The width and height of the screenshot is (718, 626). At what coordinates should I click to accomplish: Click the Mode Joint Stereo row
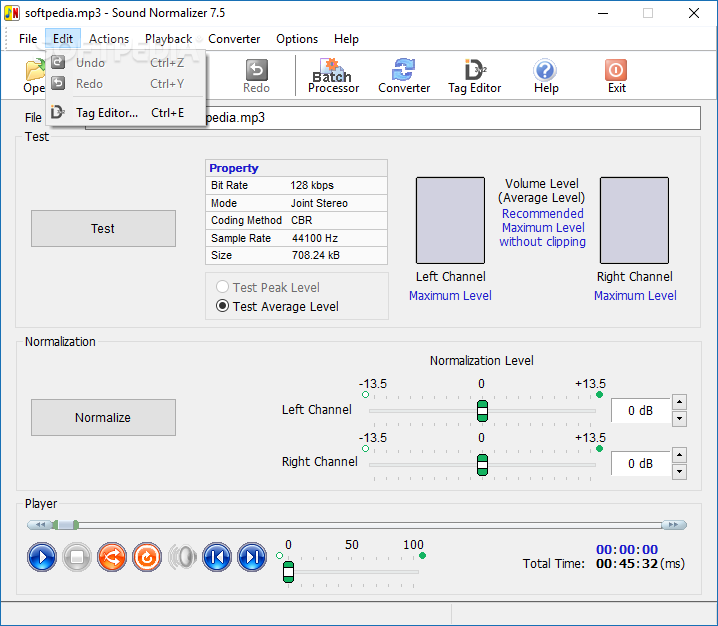[x=296, y=203]
